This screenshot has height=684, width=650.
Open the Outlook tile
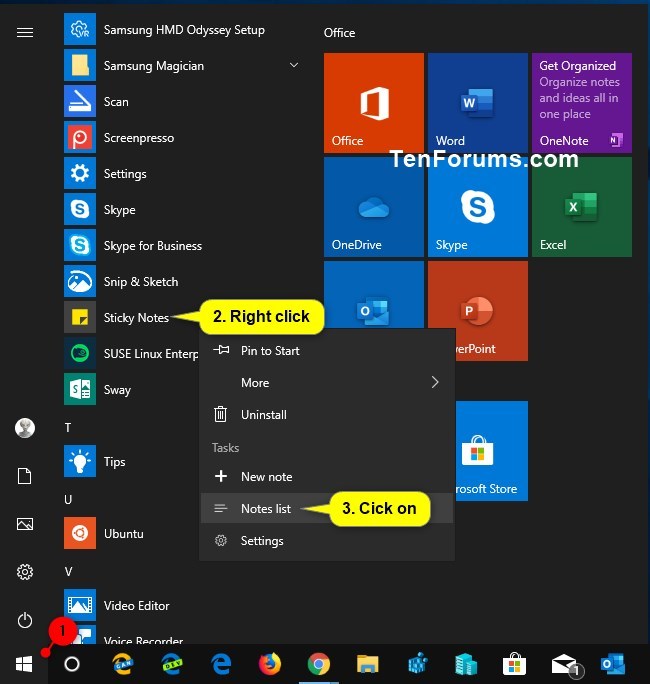(374, 294)
